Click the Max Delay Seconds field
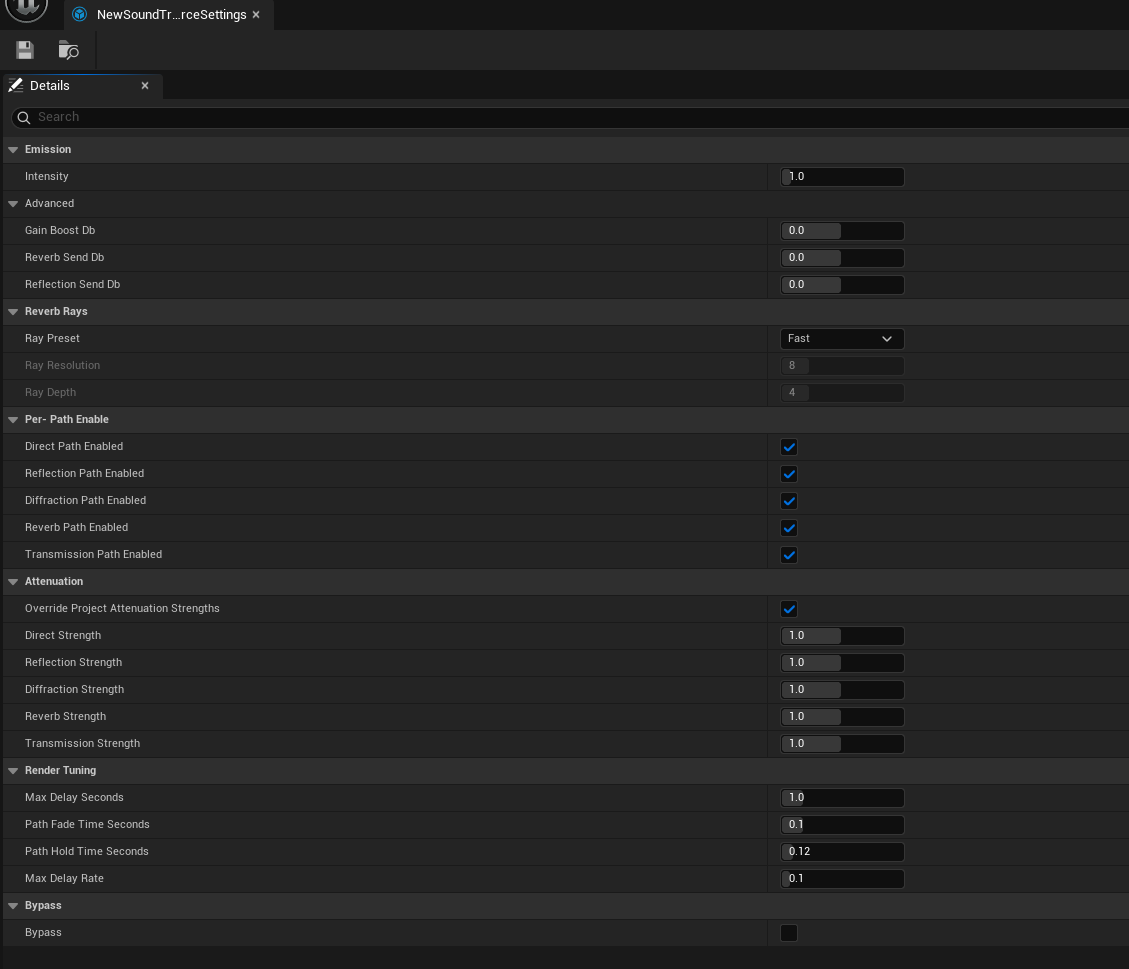 [842, 798]
